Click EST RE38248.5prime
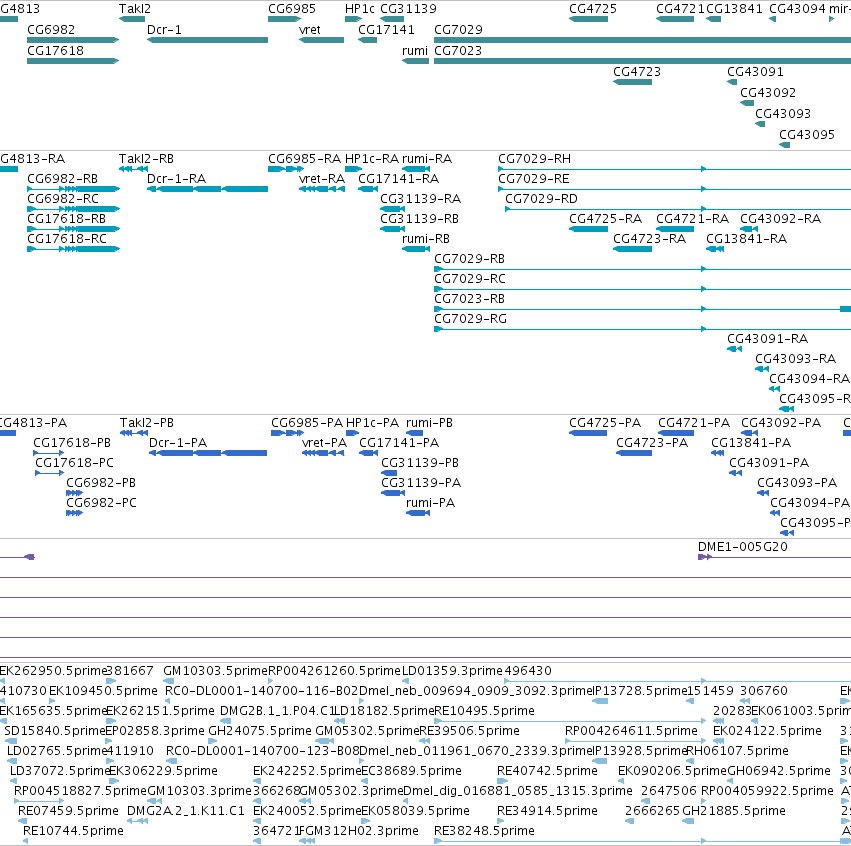851x846 pixels. (643, 841)
